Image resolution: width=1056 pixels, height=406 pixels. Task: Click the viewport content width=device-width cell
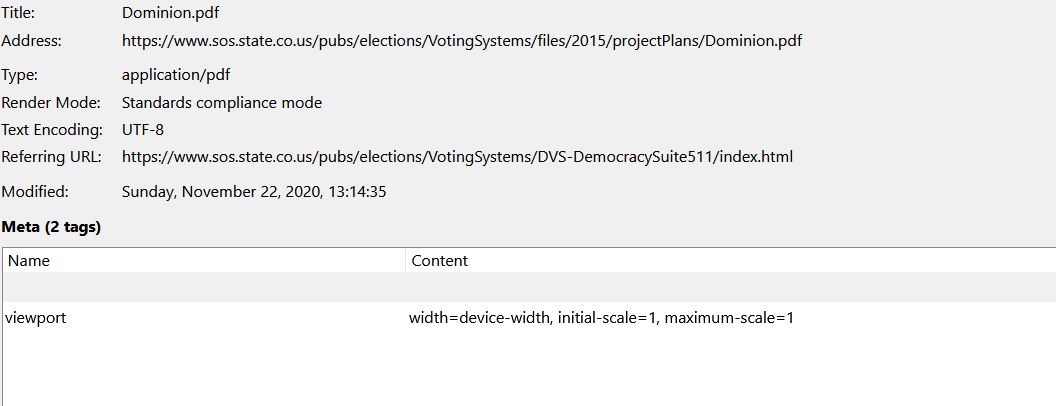pyautogui.click(x=601, y=318)
